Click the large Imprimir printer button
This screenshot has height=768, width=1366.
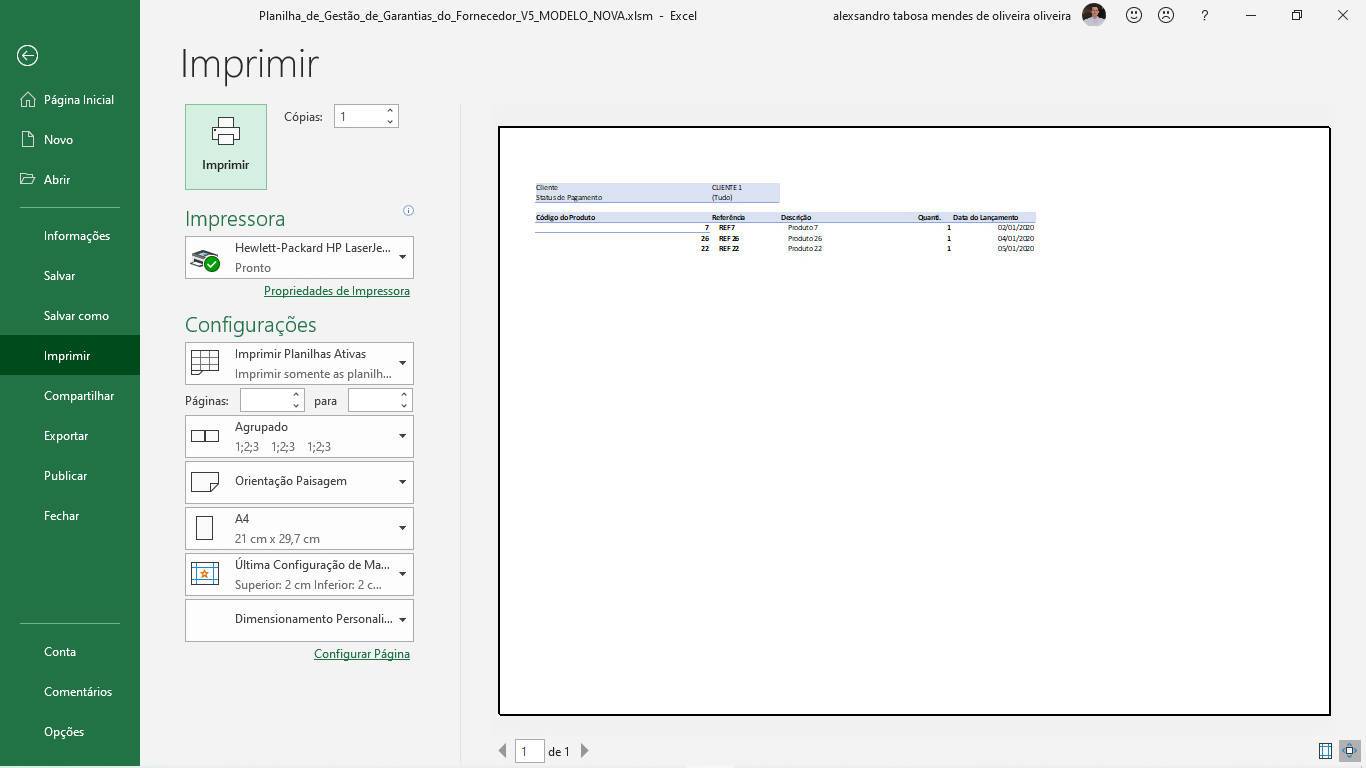point(226,147)
